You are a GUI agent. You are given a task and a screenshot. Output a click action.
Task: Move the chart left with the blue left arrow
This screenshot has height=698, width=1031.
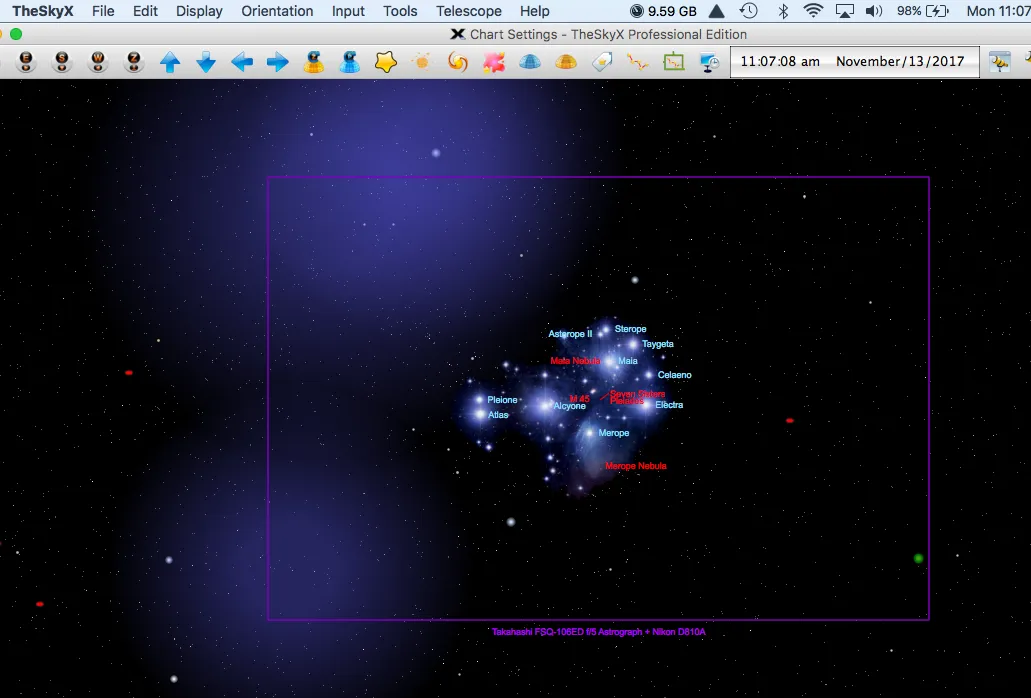click(242, 62)
